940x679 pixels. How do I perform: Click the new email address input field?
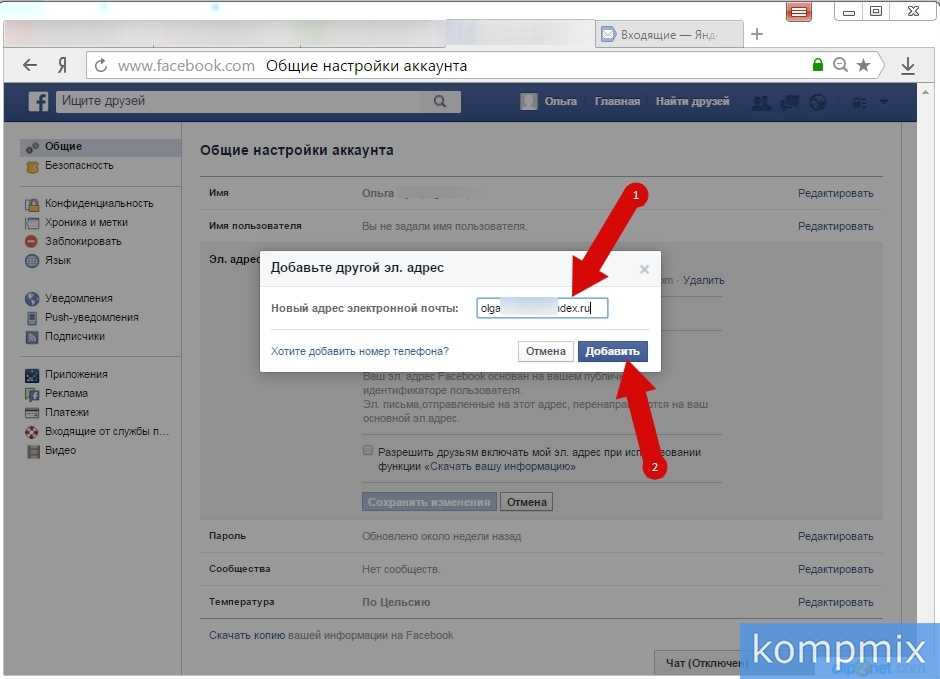pyautogui.click(x=541, y=308)
